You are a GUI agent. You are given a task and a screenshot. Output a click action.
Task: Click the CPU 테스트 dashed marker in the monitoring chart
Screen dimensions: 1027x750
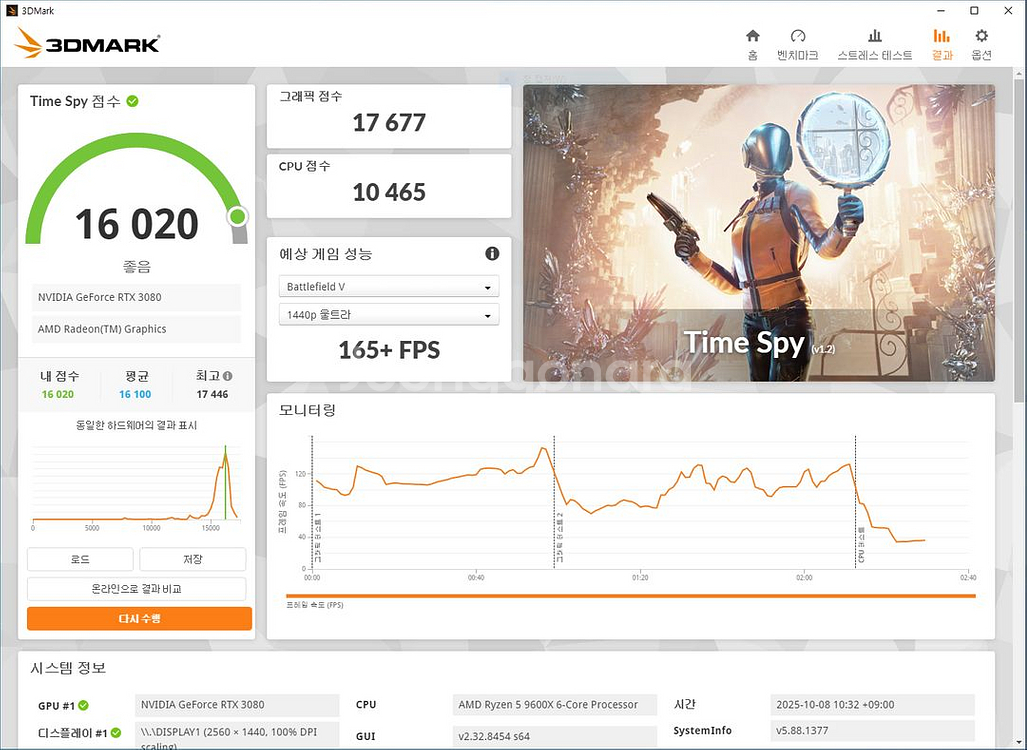tap(855, 500)
